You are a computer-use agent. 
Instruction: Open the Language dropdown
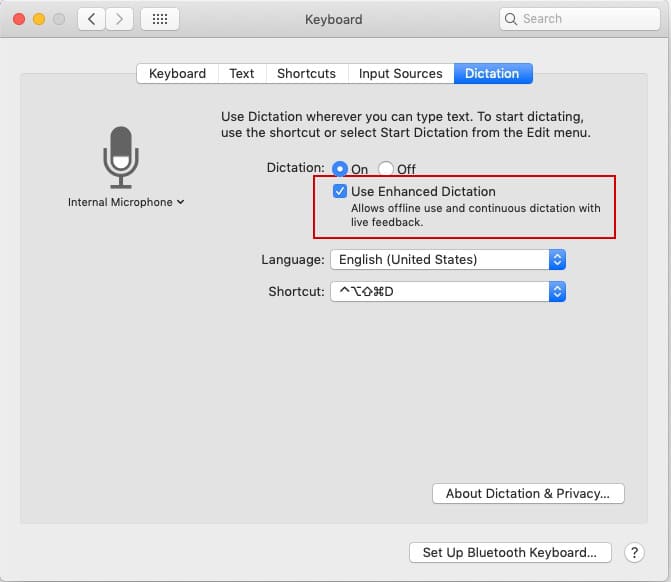click(448, 259)
